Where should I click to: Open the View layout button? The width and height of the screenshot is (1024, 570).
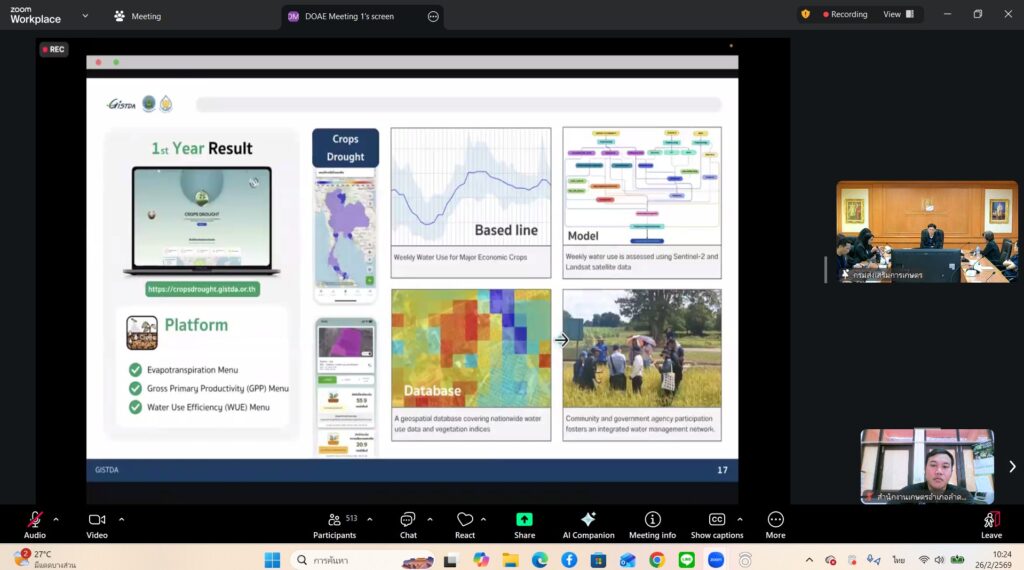(896, 15)
